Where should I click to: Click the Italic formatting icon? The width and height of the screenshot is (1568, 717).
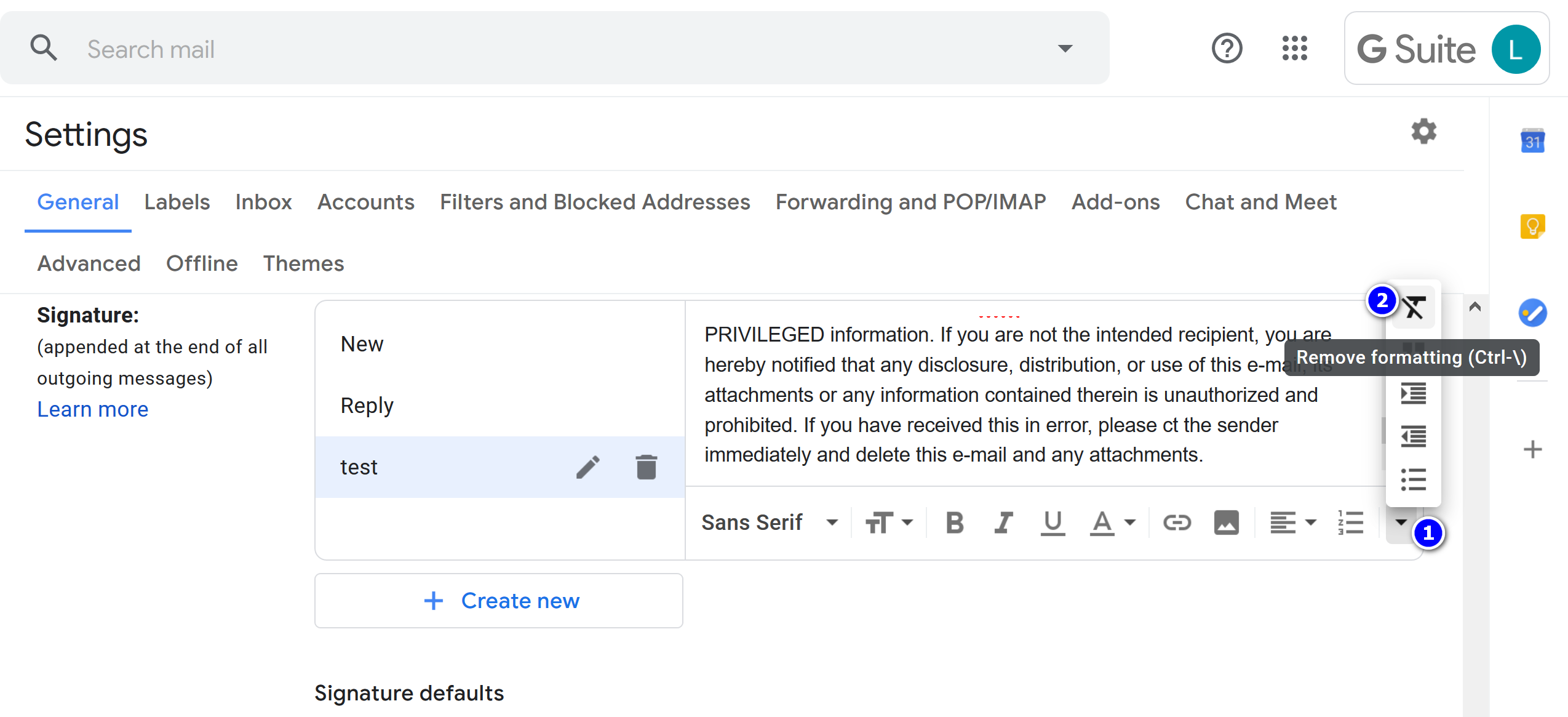[1002, 522]
